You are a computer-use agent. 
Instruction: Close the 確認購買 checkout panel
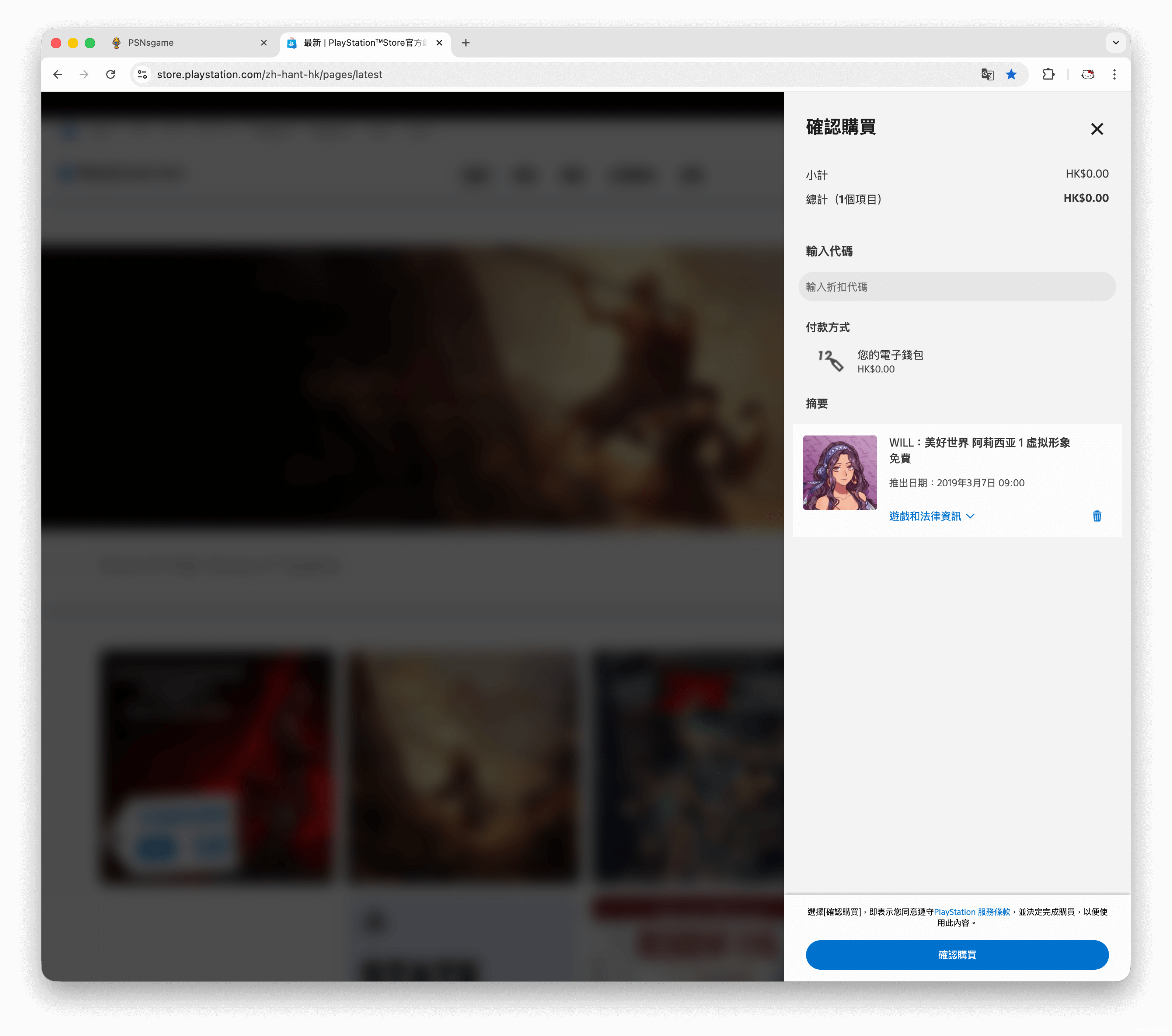tap(1096, 129)
